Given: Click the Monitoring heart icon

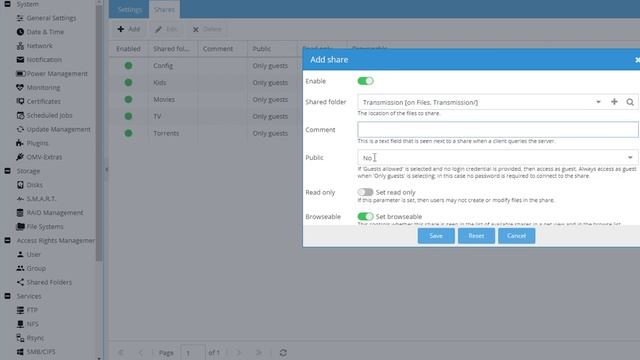Looking at the screenshot, I should pos(20,87).
